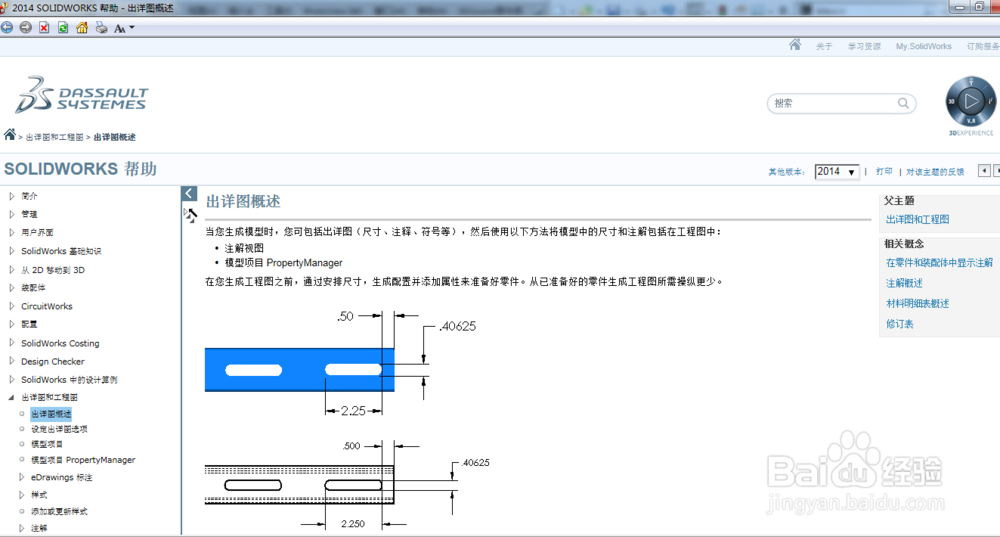Follow the 出详图和工程图 breadcrumb link
This screenshot has width=1000, height=537.
[x=54, y=137]
